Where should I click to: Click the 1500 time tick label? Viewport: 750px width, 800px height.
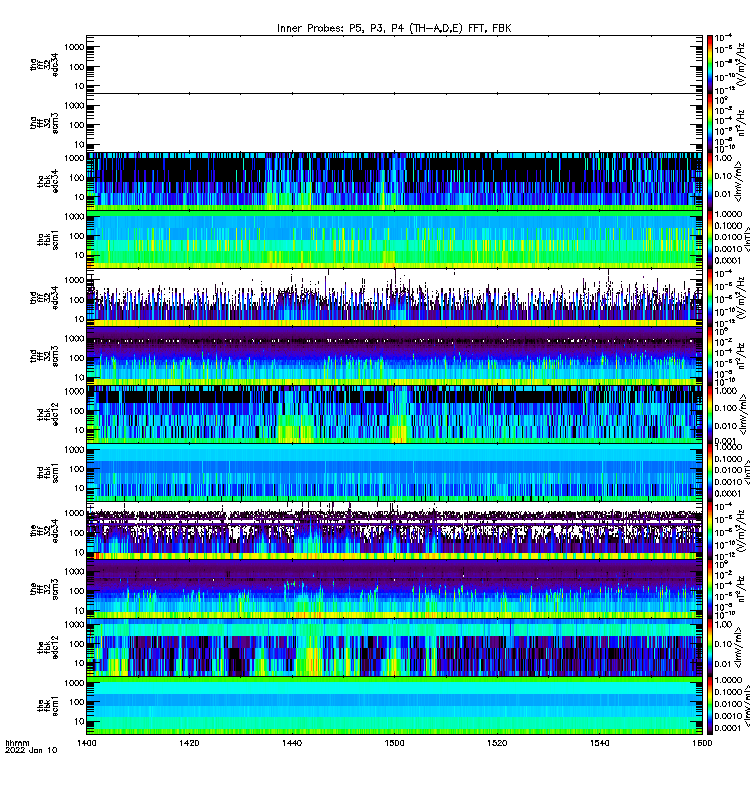394,743
